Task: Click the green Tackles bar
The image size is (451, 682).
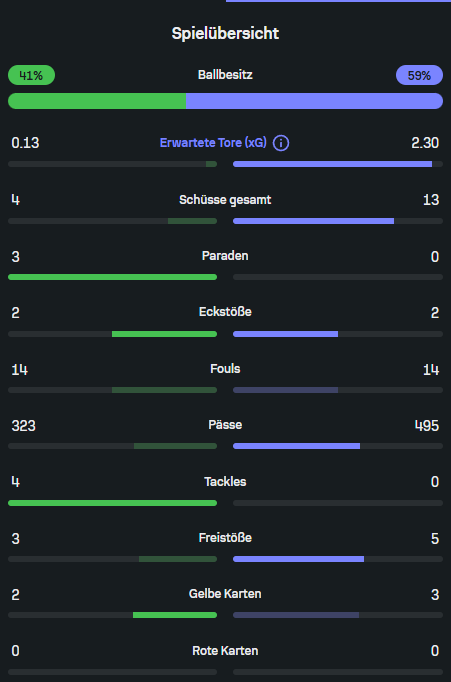Action: [112, 503]
